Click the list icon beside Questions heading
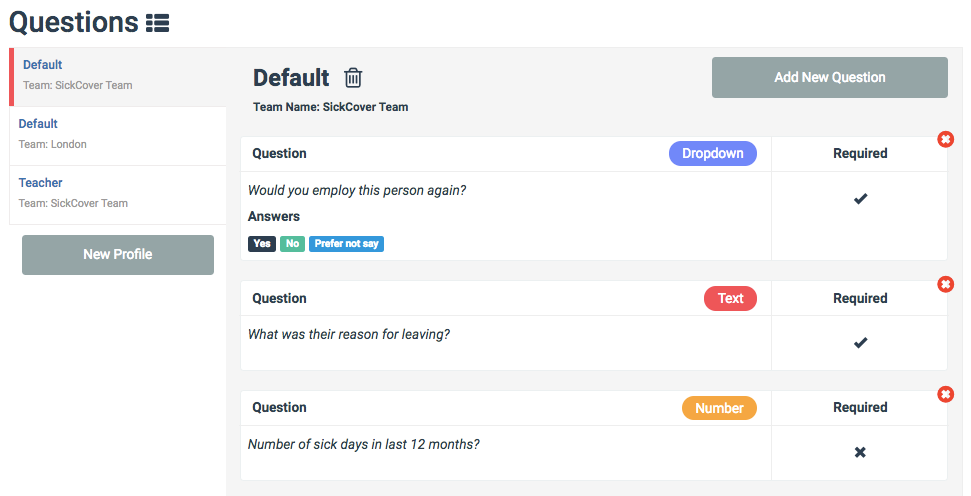Viewport: 971px width, 496px height. tap(157, 22)
